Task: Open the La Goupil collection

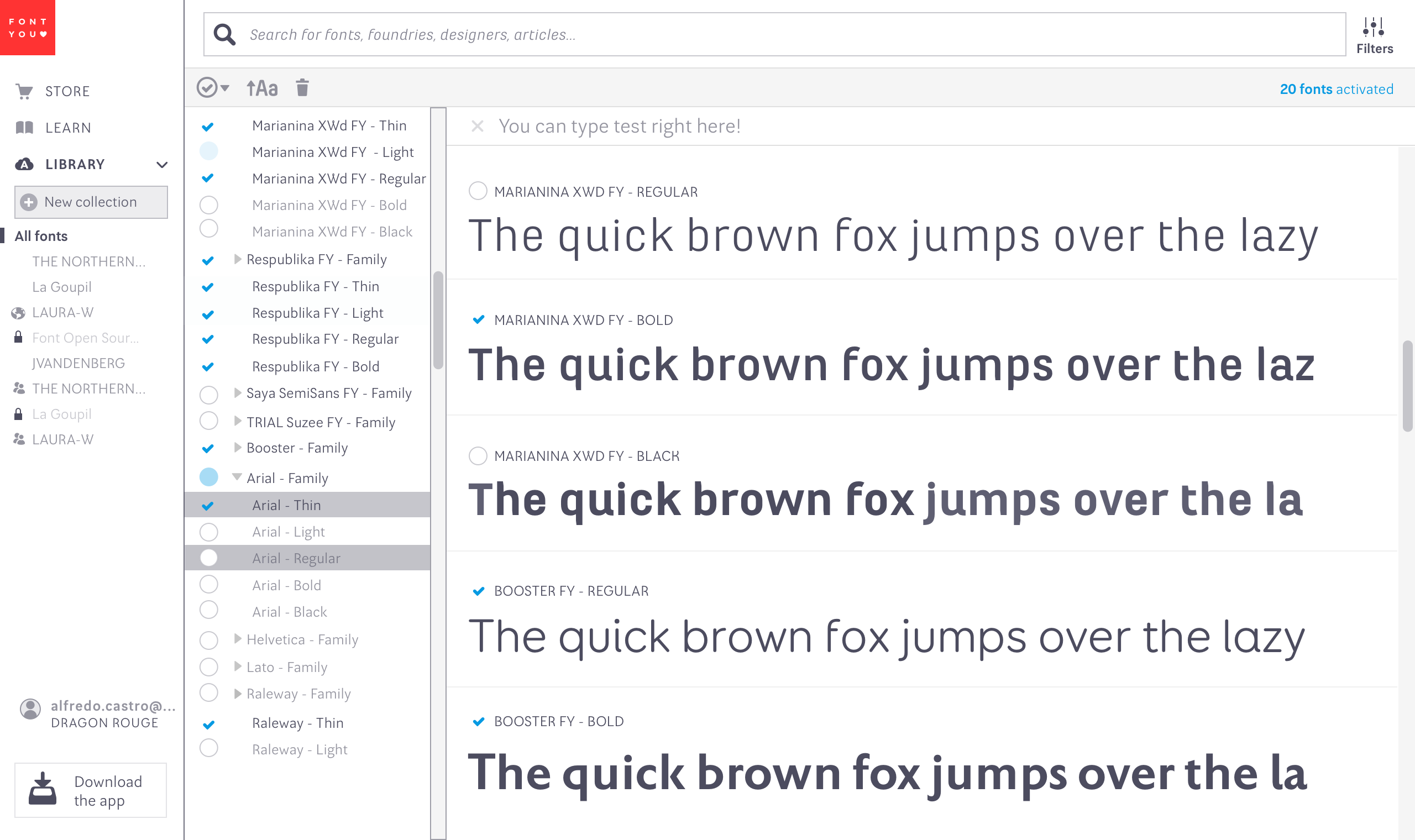Action: [62, 287]
